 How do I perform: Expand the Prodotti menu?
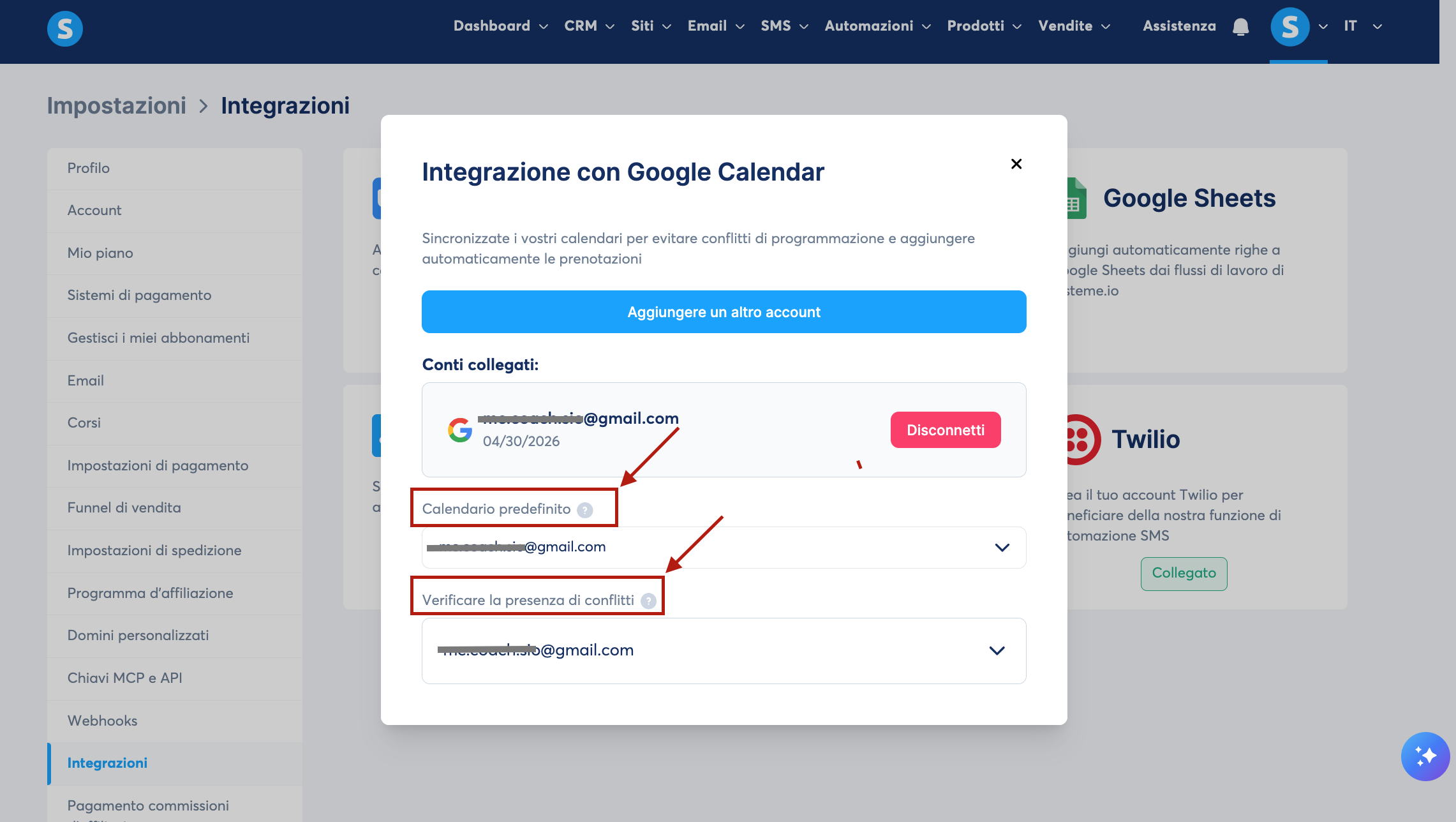click(984, 26)
